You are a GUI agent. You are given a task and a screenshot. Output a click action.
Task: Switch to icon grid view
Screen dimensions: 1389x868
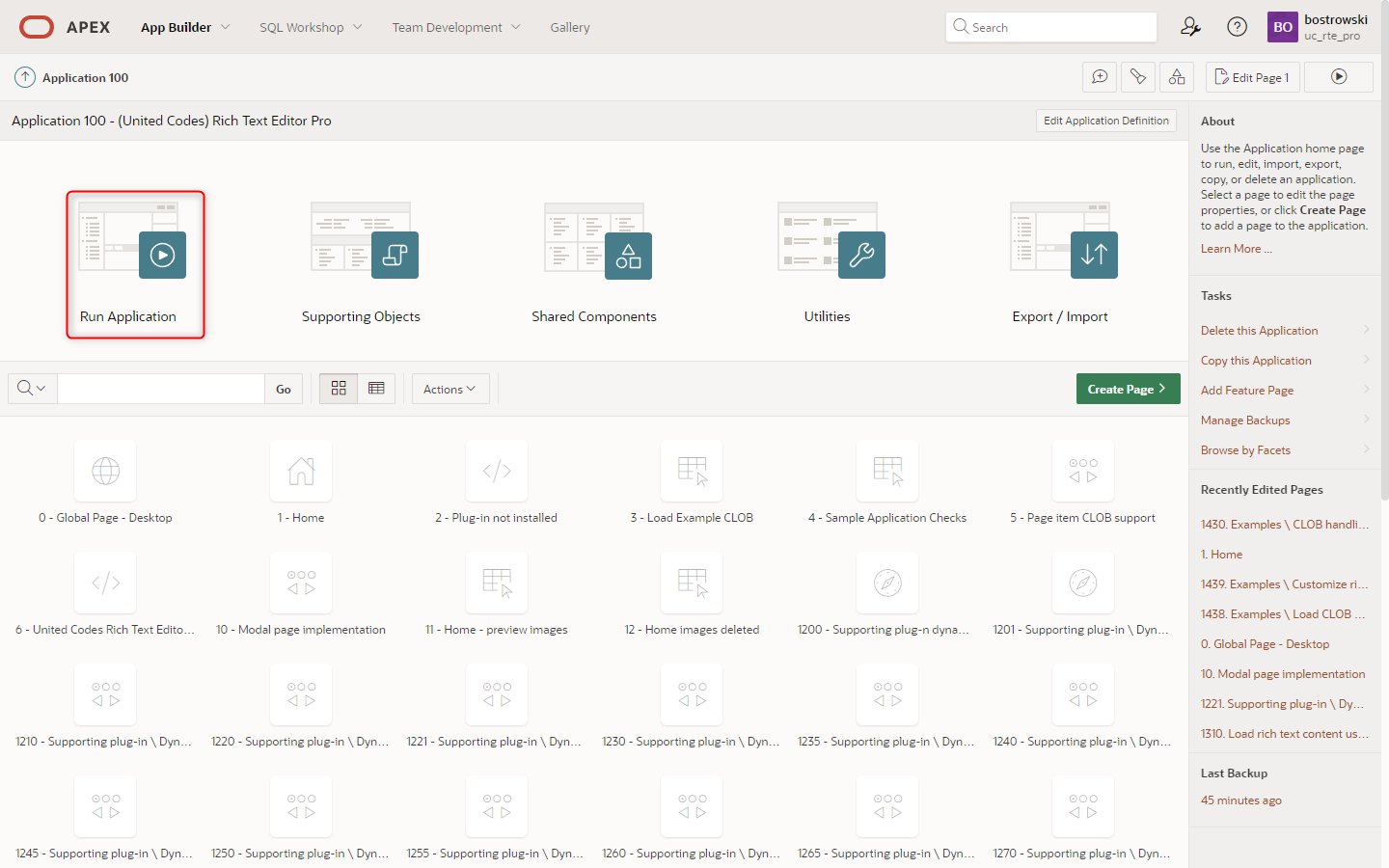pyautogui.click(x=339, y=389)
